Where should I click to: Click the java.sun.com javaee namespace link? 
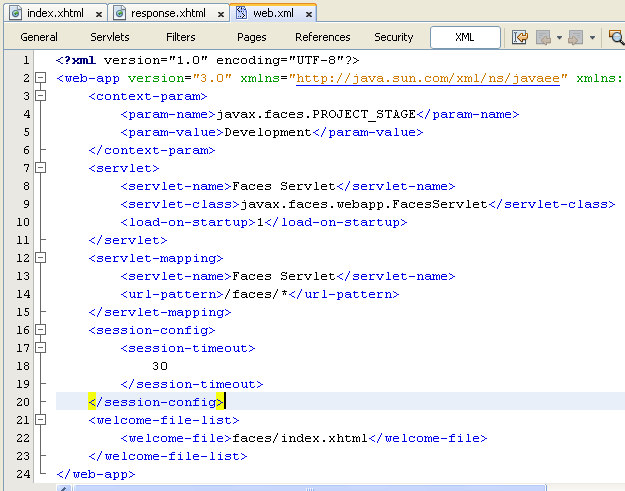pos(428,78)
